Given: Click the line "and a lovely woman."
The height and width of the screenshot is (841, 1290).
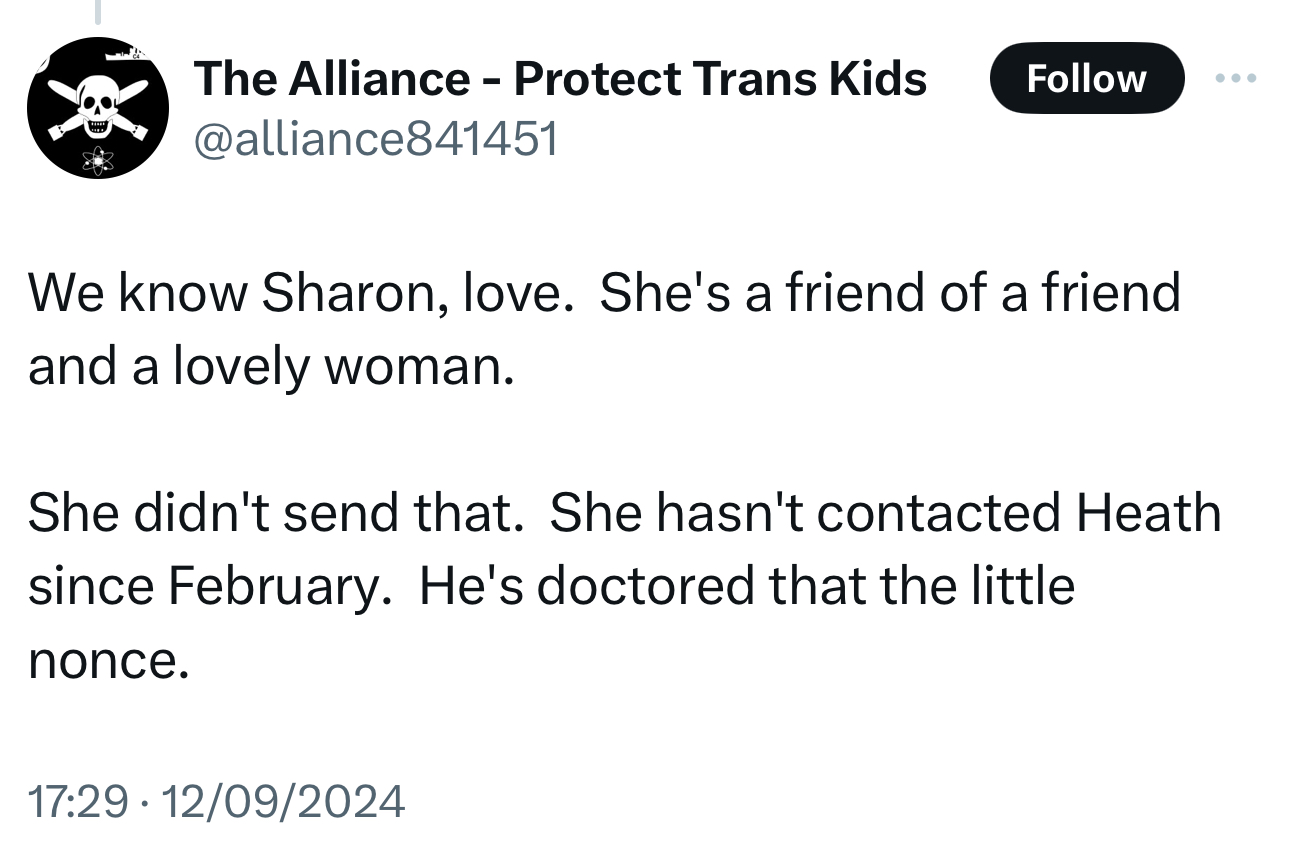Looking at the screenshot, I should 271,367.
